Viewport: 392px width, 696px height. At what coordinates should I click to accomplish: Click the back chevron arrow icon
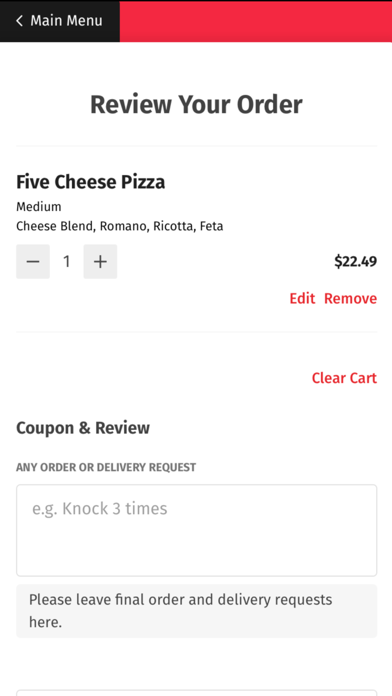pos(19,21)
